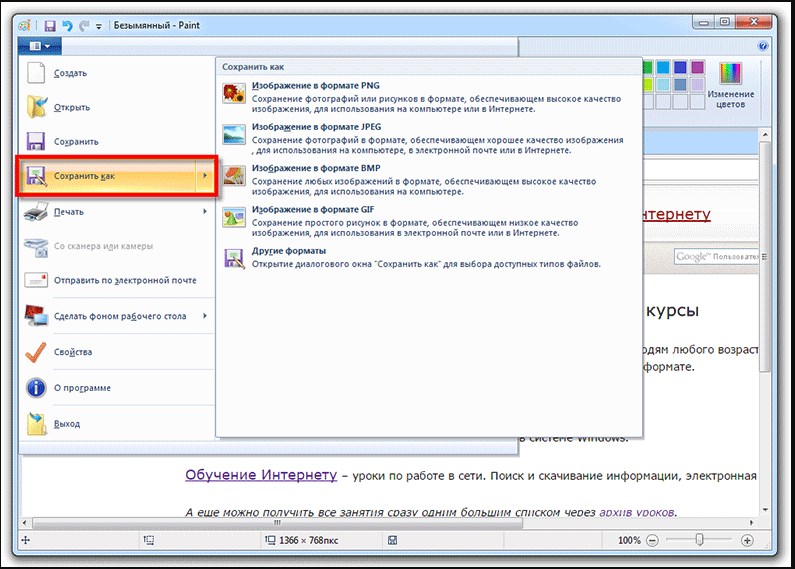Select Сохранить menu entry

117,141
